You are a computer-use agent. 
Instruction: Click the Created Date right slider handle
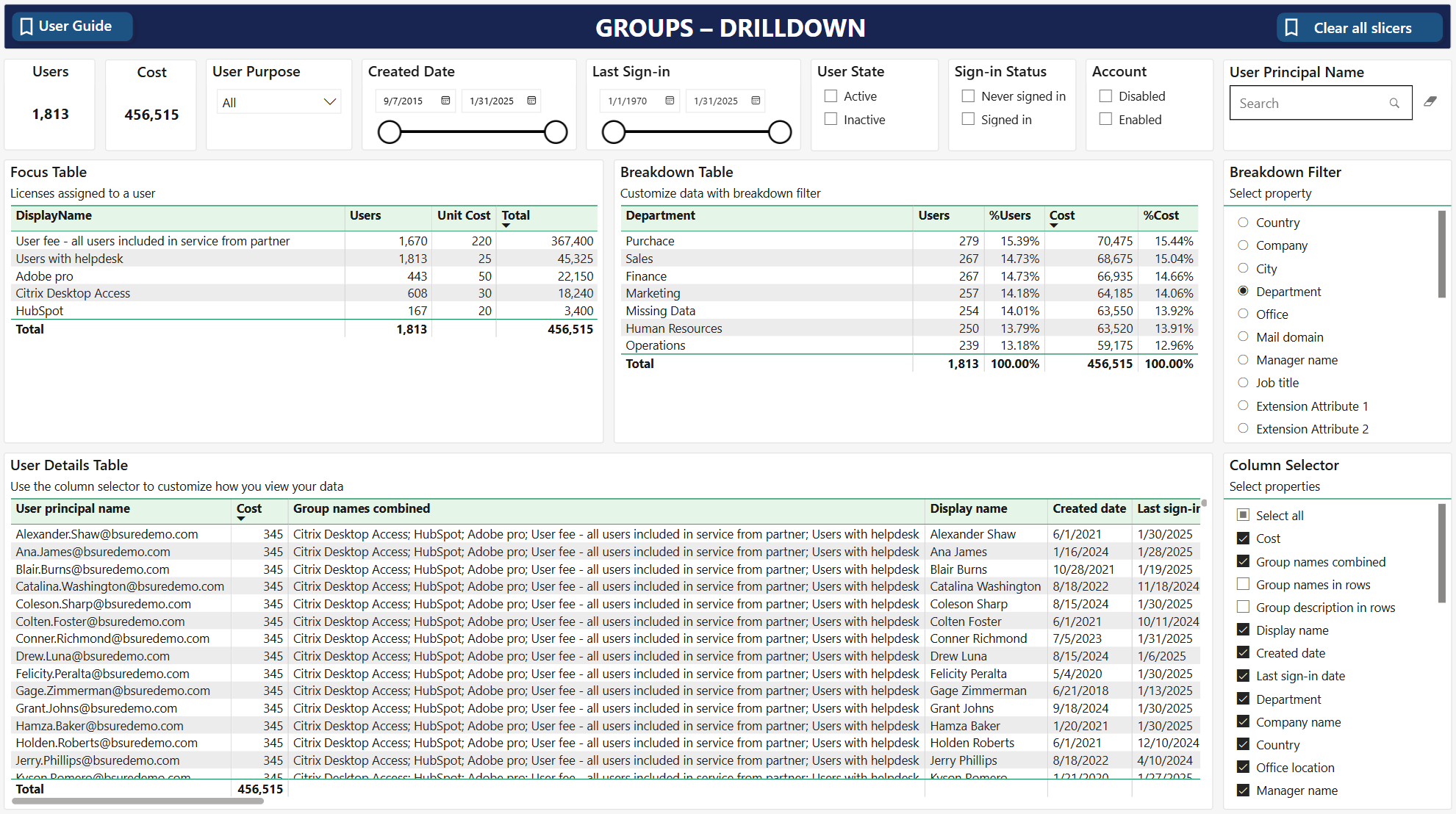556,132
